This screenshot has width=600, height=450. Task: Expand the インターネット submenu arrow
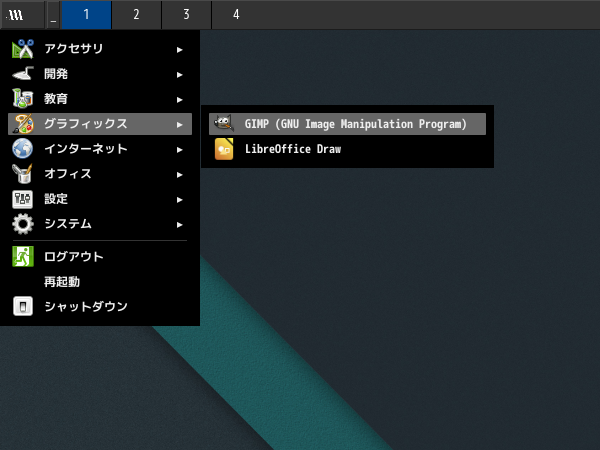tap(179, 150)
